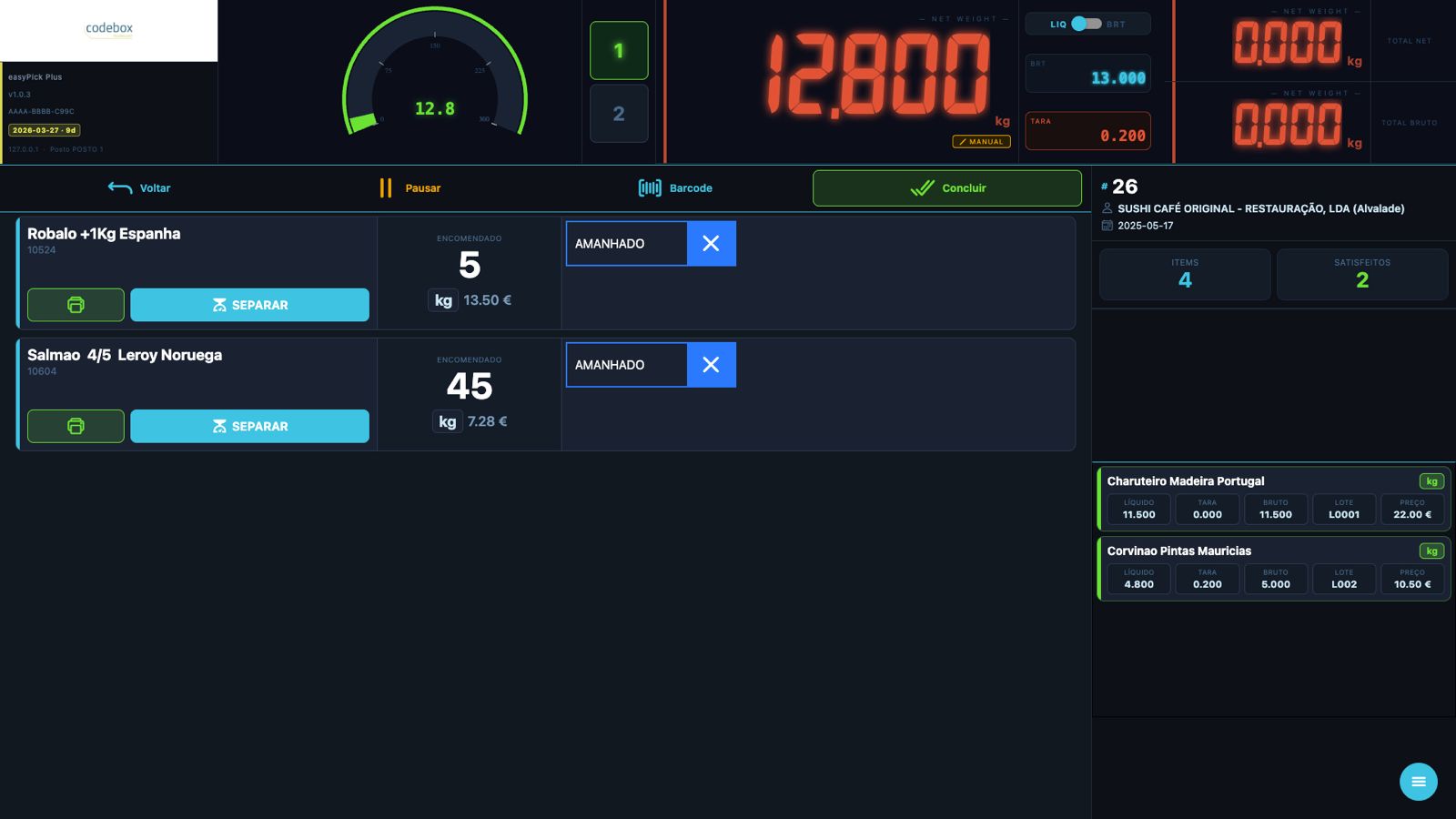Pause the current picking session

pos(410,188)
